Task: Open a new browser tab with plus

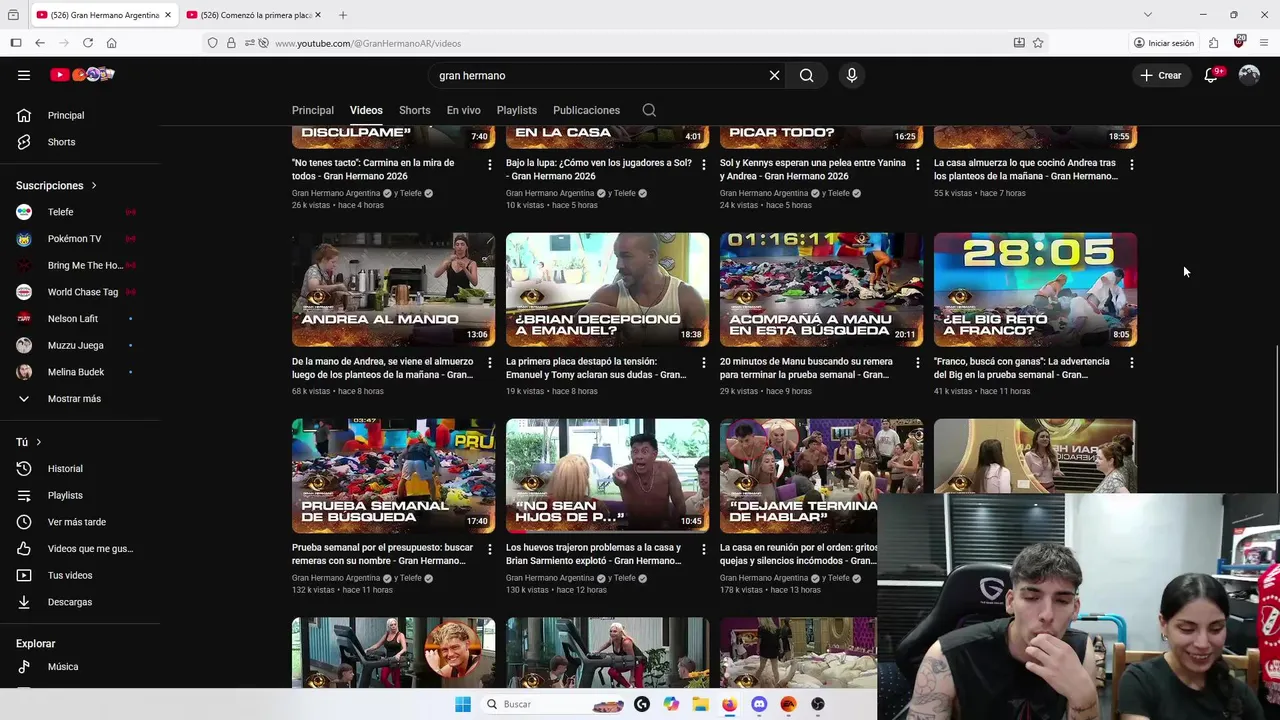Action: pos(343,15)
